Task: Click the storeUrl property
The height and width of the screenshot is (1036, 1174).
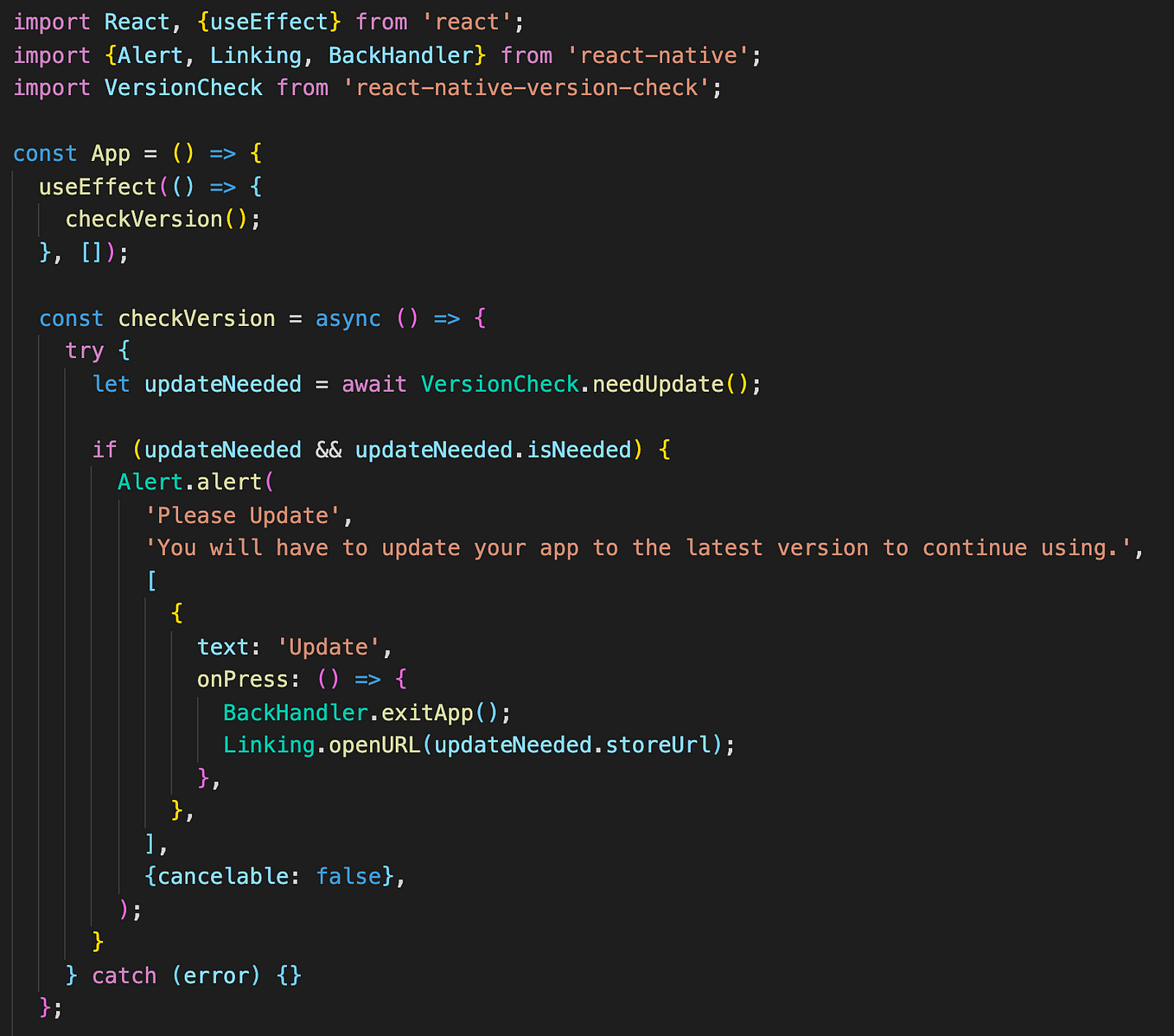Action: (x=658, y=745)
